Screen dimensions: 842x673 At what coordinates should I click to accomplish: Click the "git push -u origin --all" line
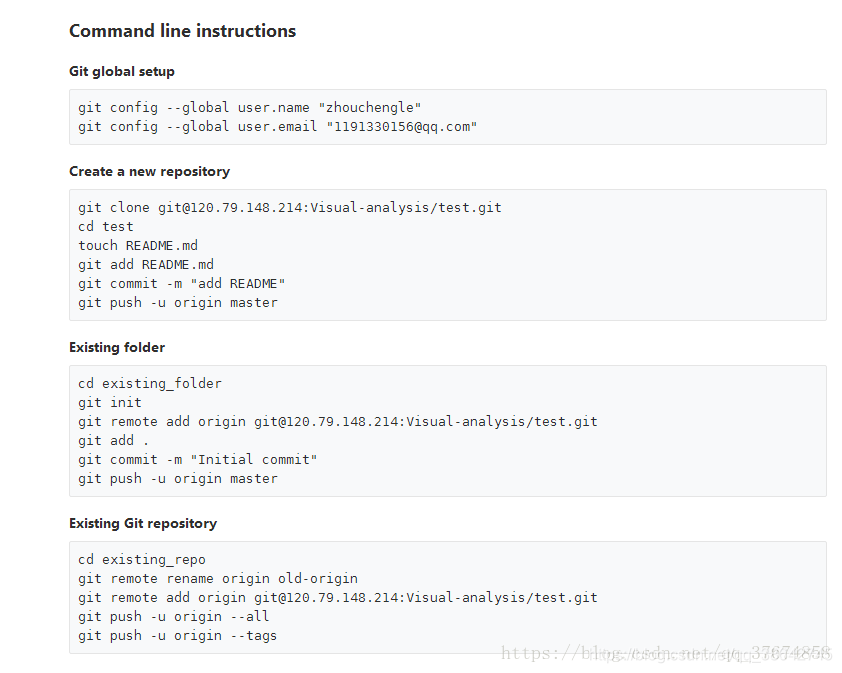[x=174, y=616]
